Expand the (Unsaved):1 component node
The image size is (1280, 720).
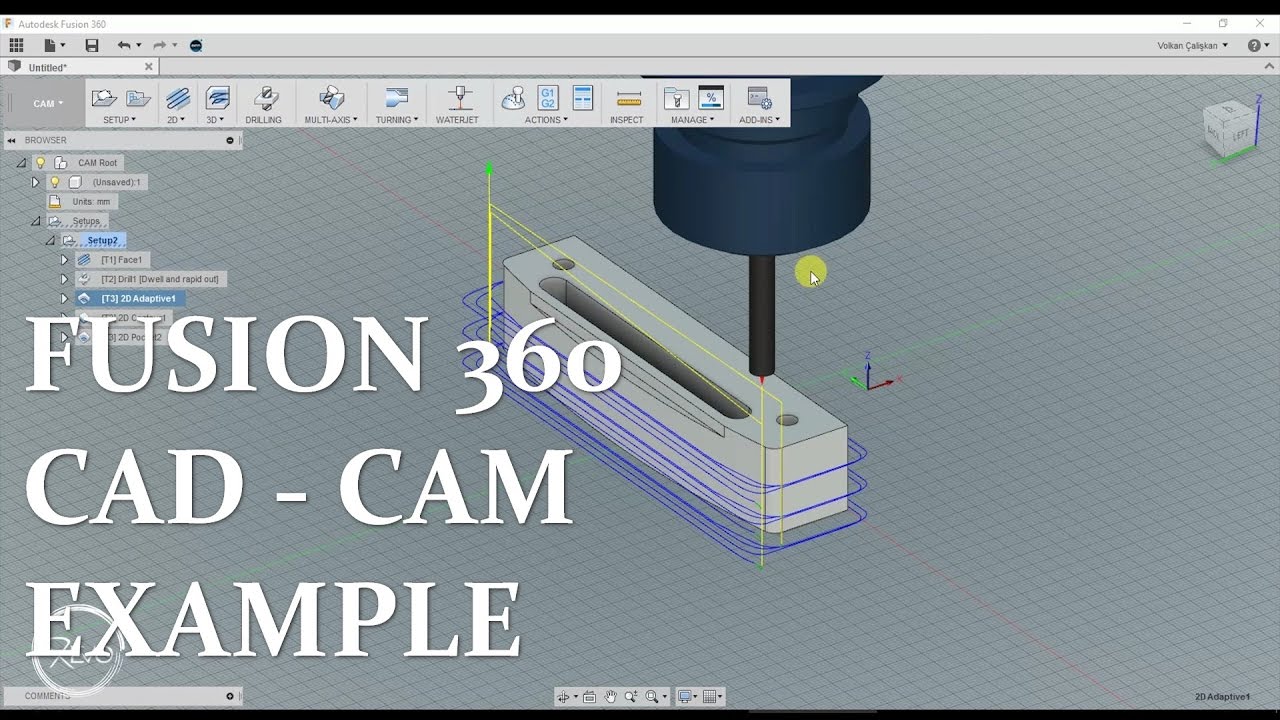click(36, 182)
